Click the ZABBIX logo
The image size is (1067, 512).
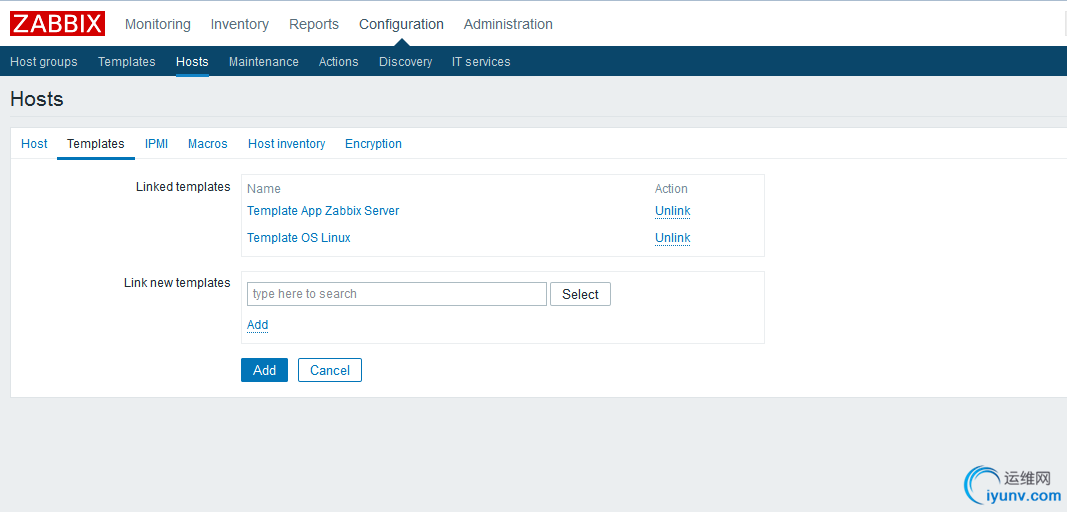point(57,24)
